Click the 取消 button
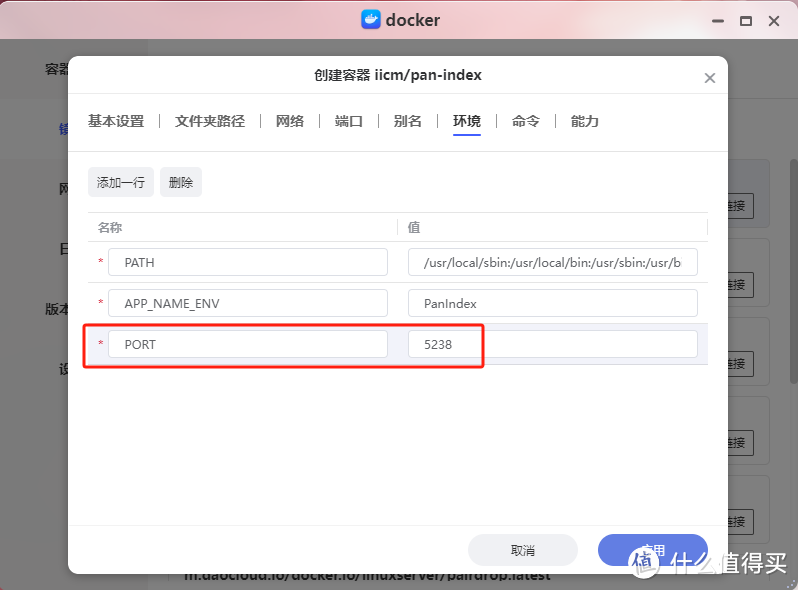This screenshot has width=798, height=590. [x=523, y=550]
